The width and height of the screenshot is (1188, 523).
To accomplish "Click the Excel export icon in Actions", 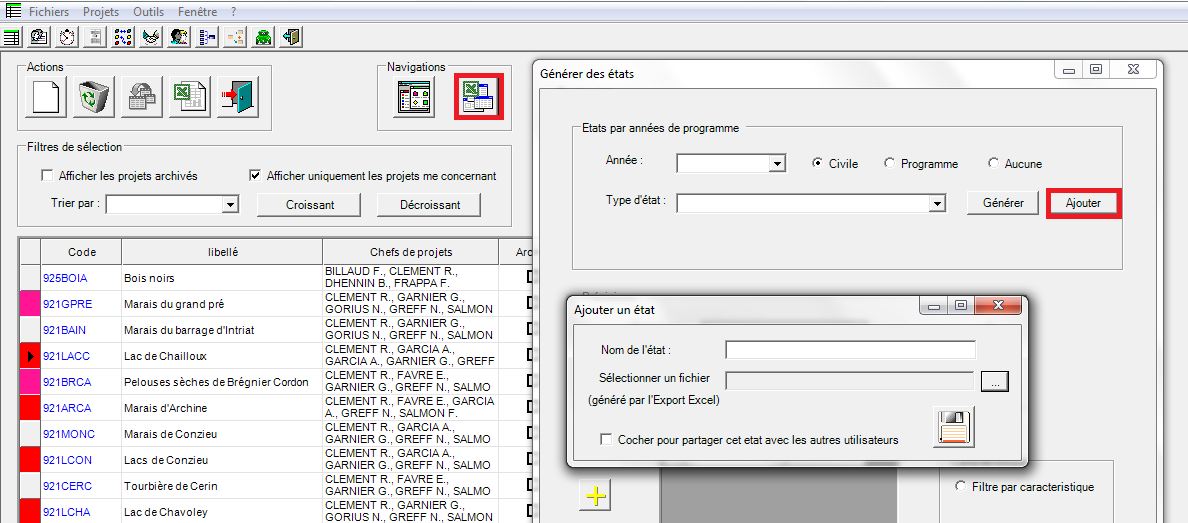I will tap(189, 97).
